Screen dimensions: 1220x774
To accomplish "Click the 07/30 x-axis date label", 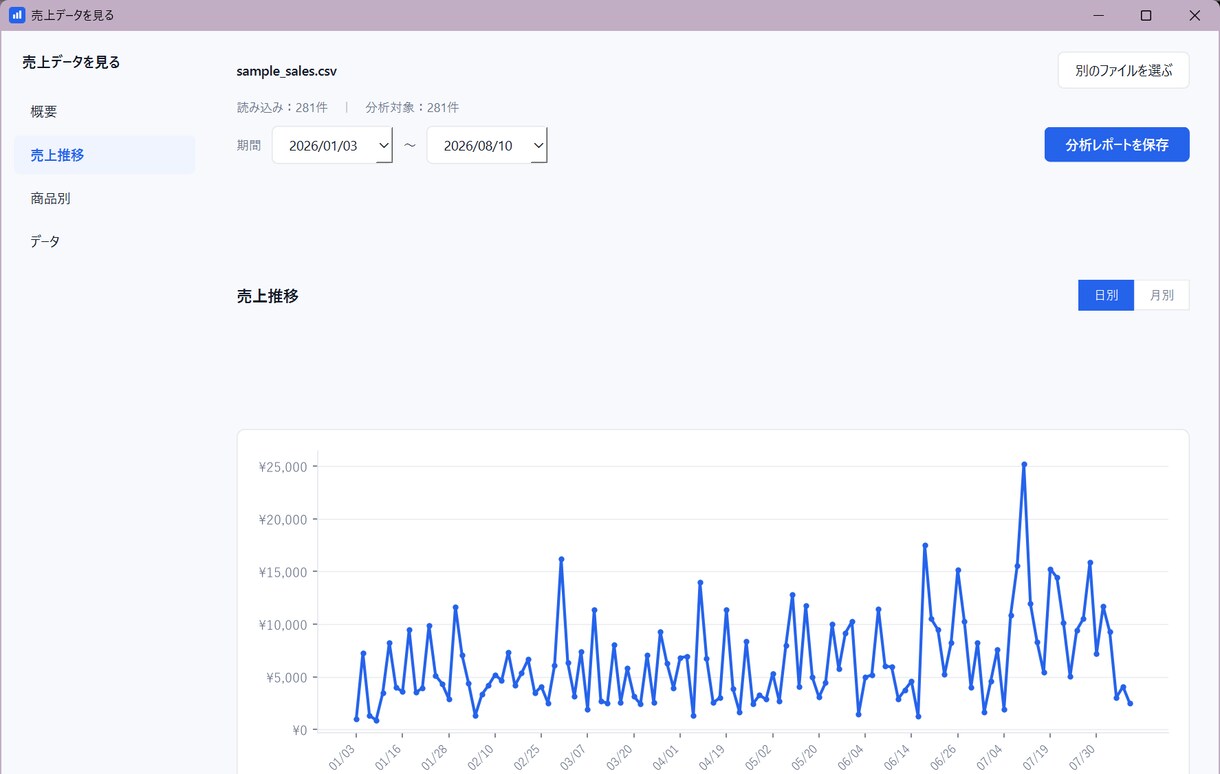I will point(1082,757).
